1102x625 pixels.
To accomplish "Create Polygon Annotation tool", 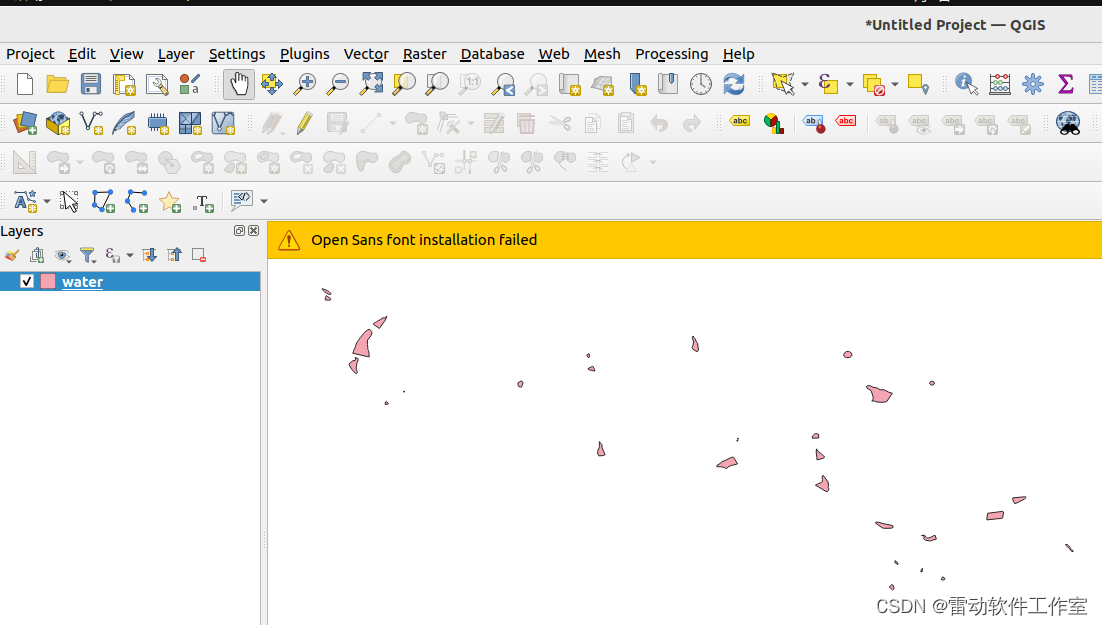I will pos(103,202).
